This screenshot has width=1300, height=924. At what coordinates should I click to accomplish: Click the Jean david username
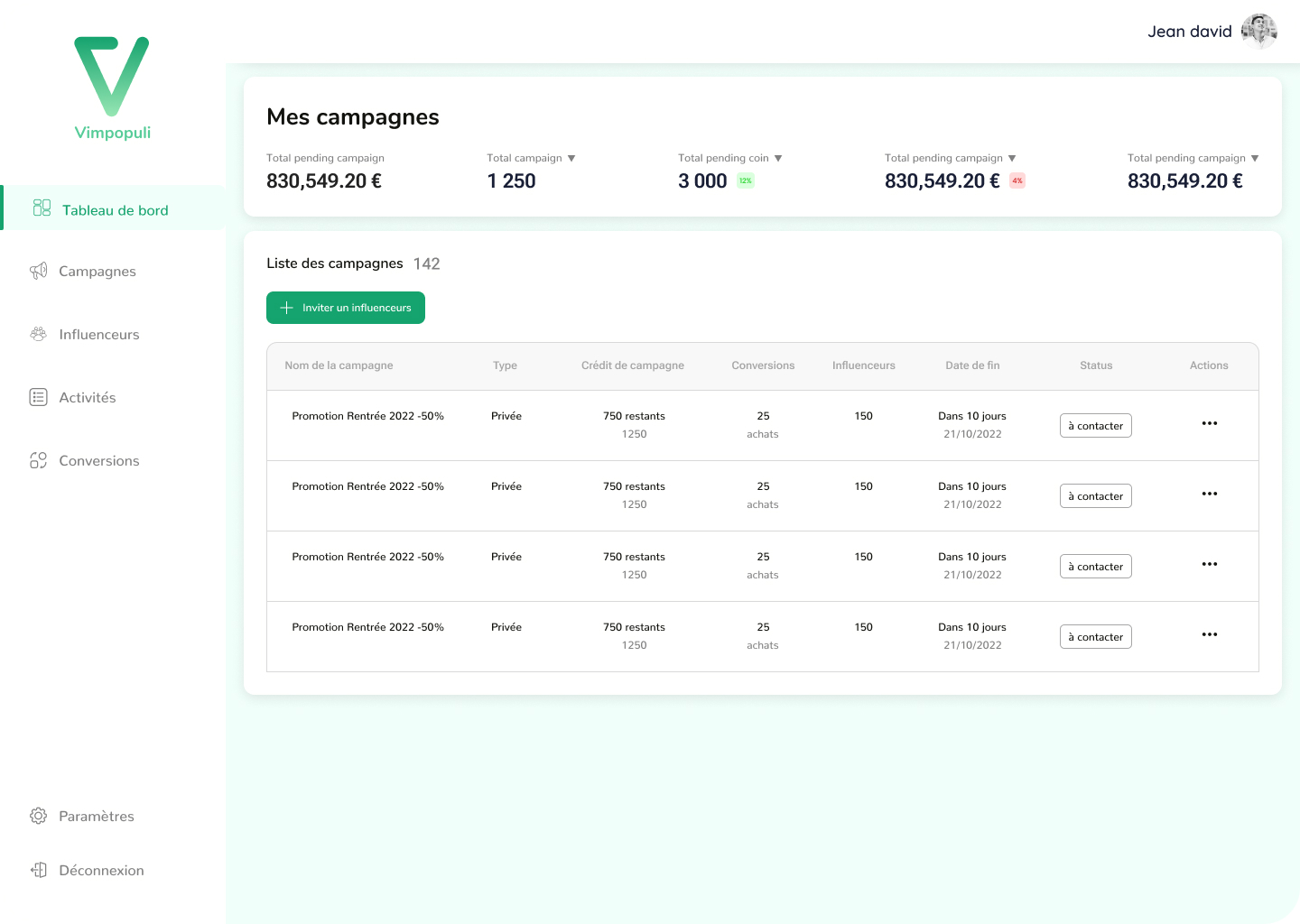[1190, 32]
